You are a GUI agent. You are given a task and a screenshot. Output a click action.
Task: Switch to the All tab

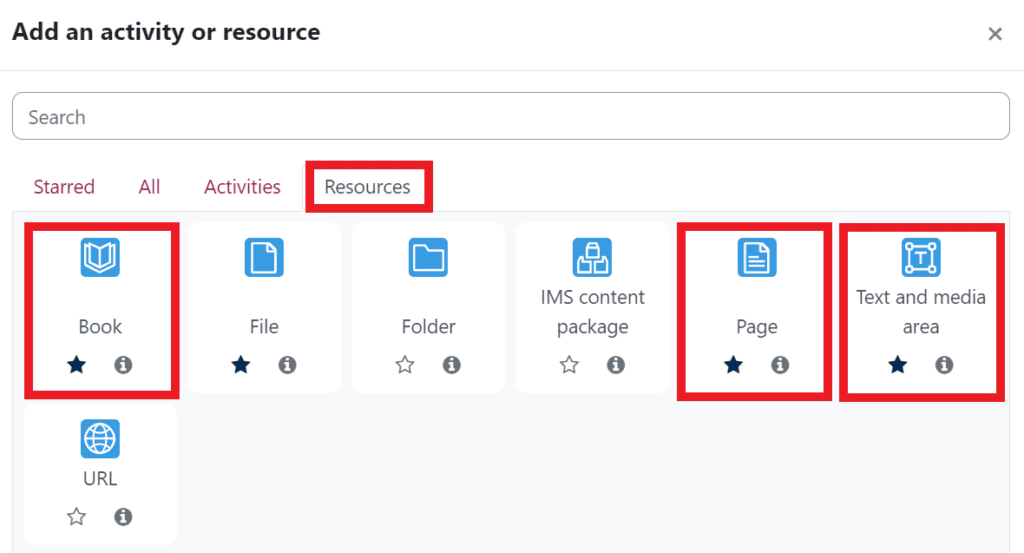coord(149,187)
